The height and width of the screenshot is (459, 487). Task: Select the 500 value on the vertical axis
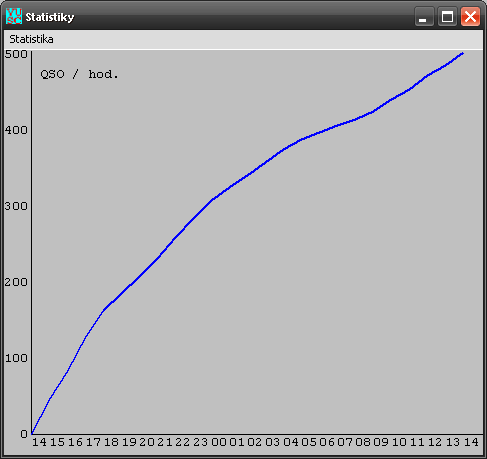pyautogui.click(x=16, y=54)
